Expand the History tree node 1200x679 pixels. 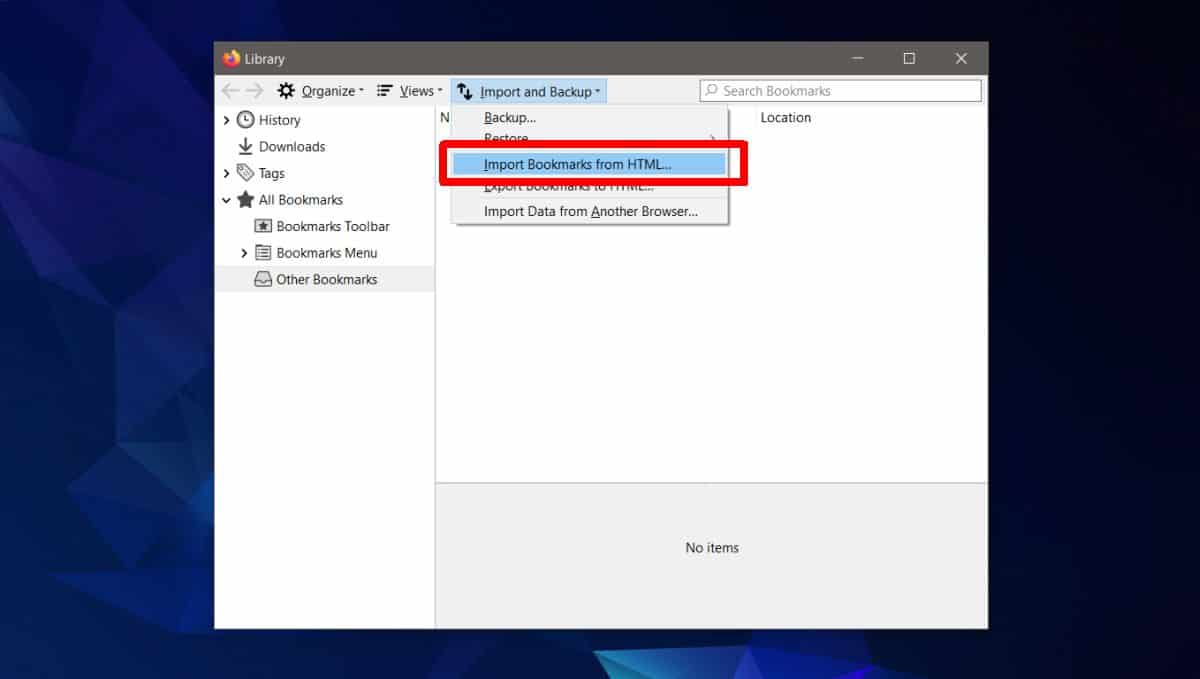(x=226, y=120)
